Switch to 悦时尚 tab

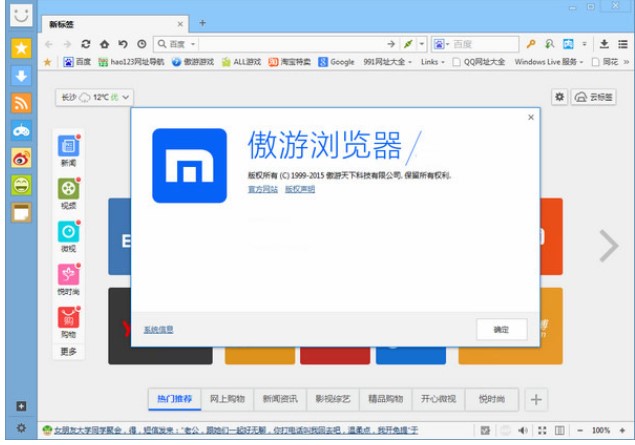click(492, 399)
